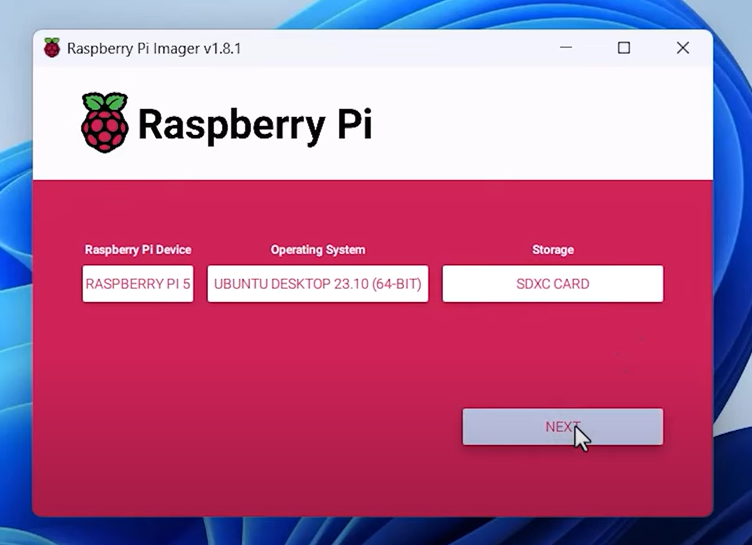Image resolution: width=752 pixels, height=545 pixels.
Task: Click the large 'Raspberry Pi' heading text
Action: tap(255, 125)
